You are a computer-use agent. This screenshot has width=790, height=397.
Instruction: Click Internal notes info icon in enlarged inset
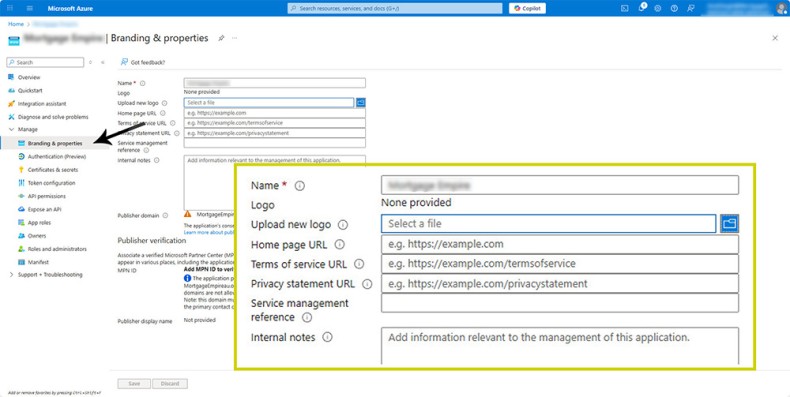(327, 337)
